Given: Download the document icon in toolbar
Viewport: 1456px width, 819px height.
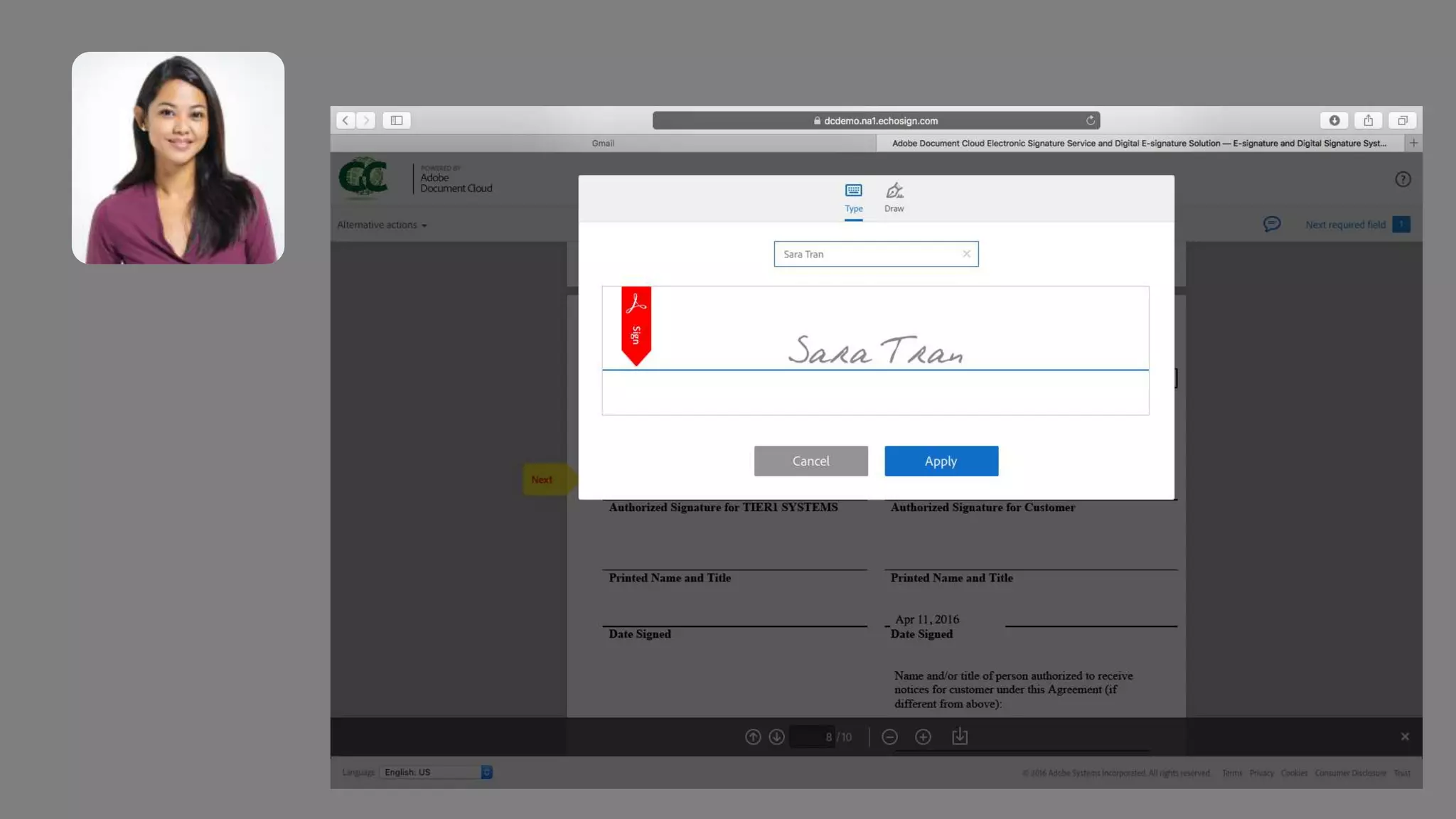Looking at the screenshot, I should pyautogui.click(x=960, y=737).
